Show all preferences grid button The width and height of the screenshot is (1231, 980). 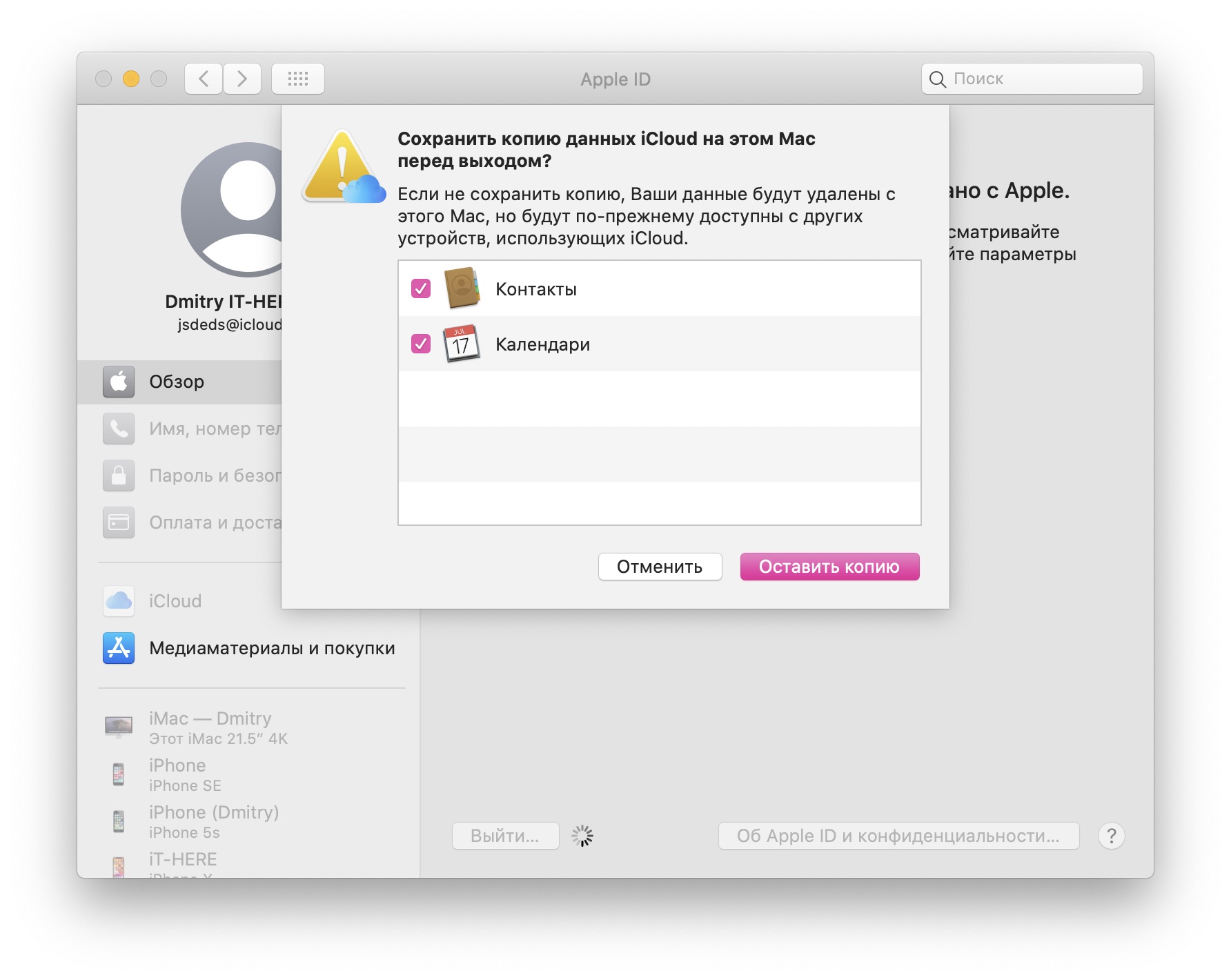click(x=298, y=79)
